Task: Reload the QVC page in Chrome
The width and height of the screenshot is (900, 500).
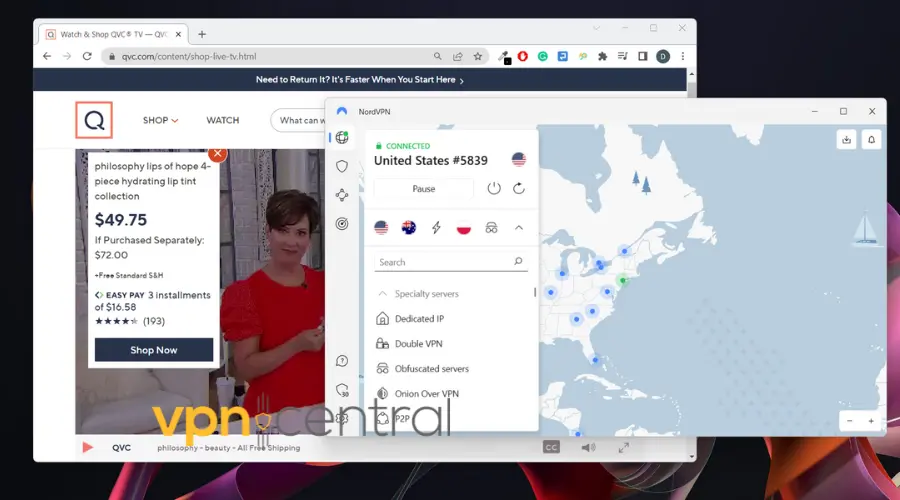Action: [x=87, y=56]
